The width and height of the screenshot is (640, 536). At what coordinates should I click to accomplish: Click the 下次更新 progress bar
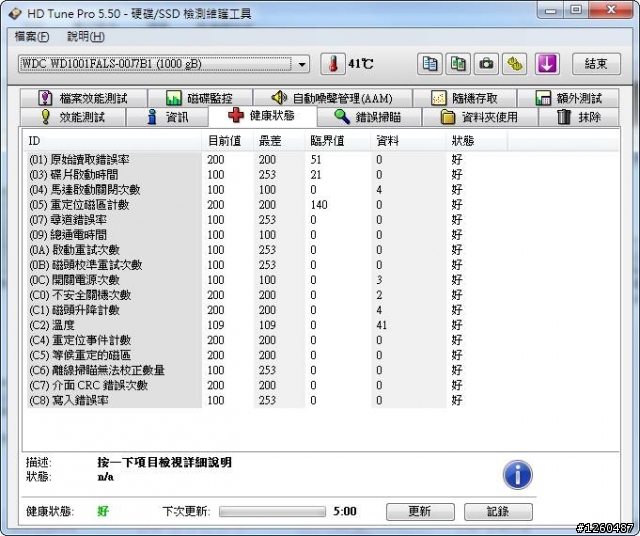point(272,512)
